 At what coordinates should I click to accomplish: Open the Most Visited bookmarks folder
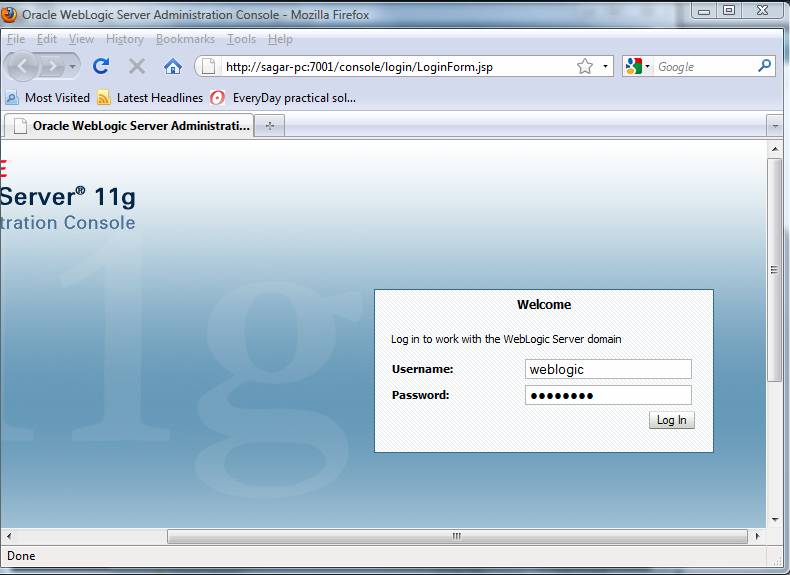(x=48, y=98)
